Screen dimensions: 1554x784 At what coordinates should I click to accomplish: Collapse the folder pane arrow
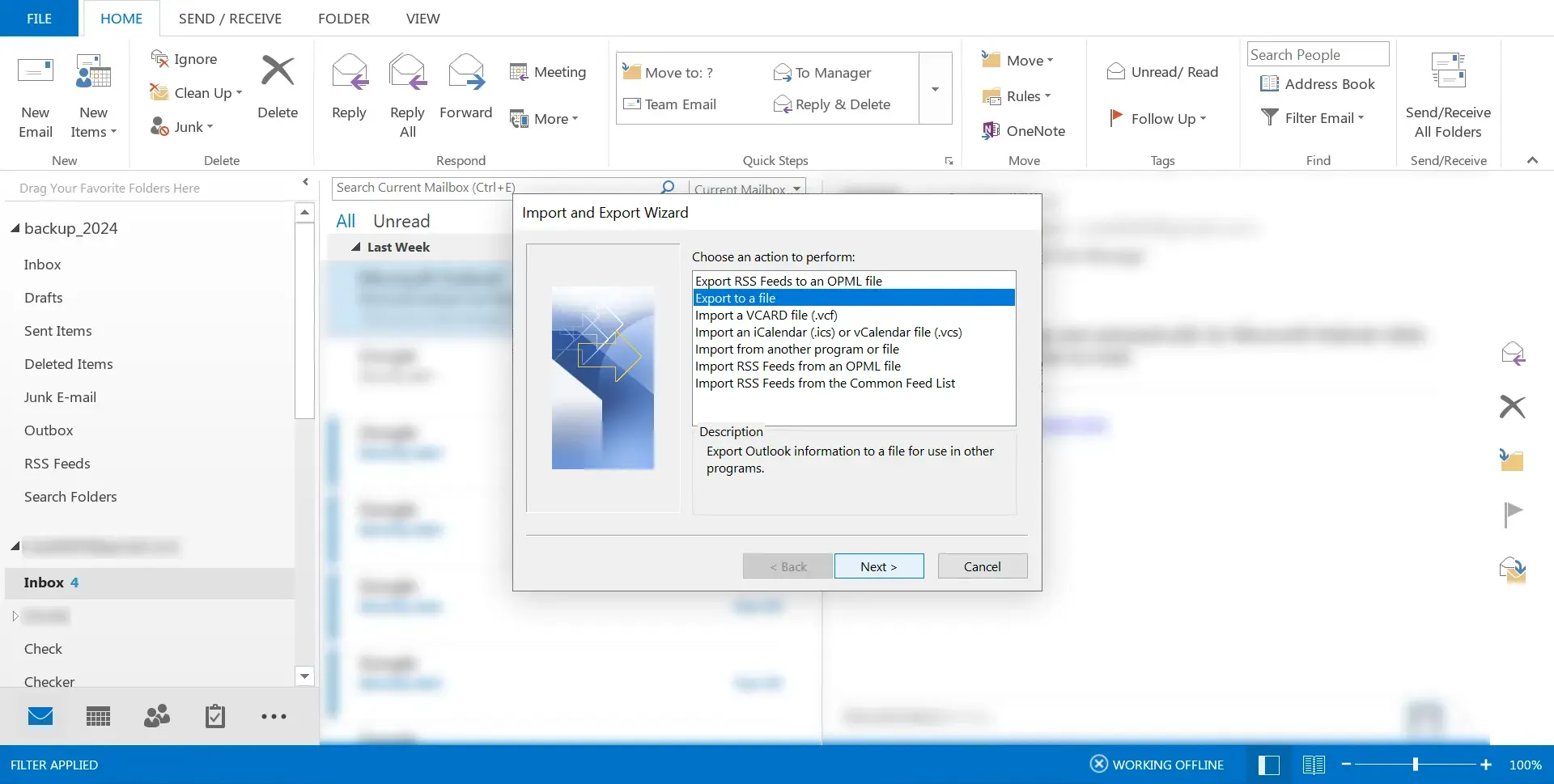[x=305, y=182]
